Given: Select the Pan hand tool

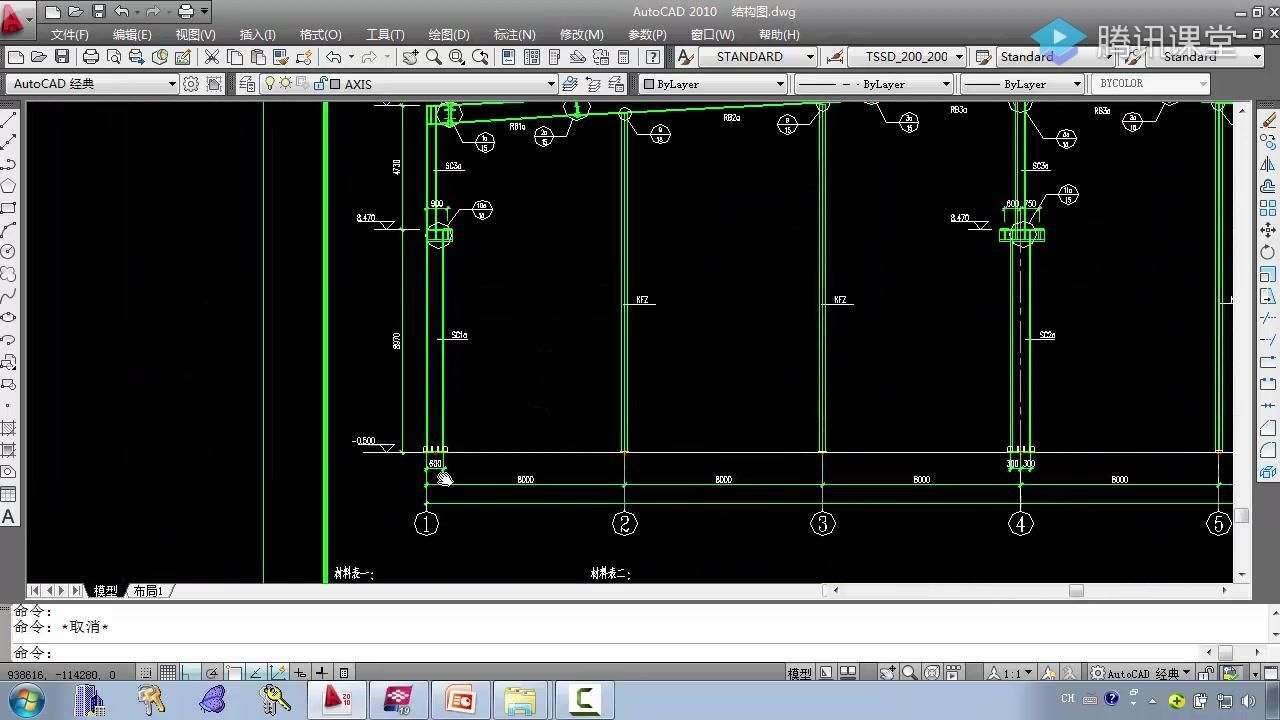Looking at the screenshot, I should 410,57.
